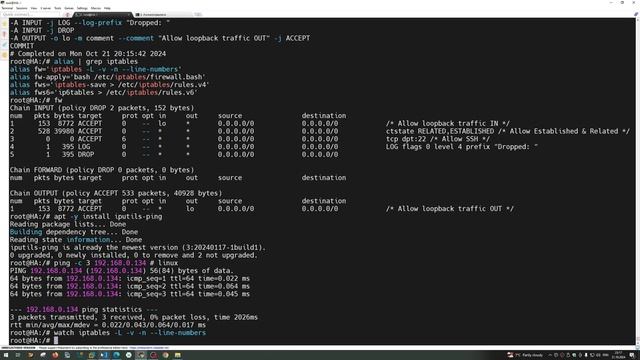The width and height of the screenshot is (640, 360).
Task: Click the Windows Start button
Action: [6, 355]
